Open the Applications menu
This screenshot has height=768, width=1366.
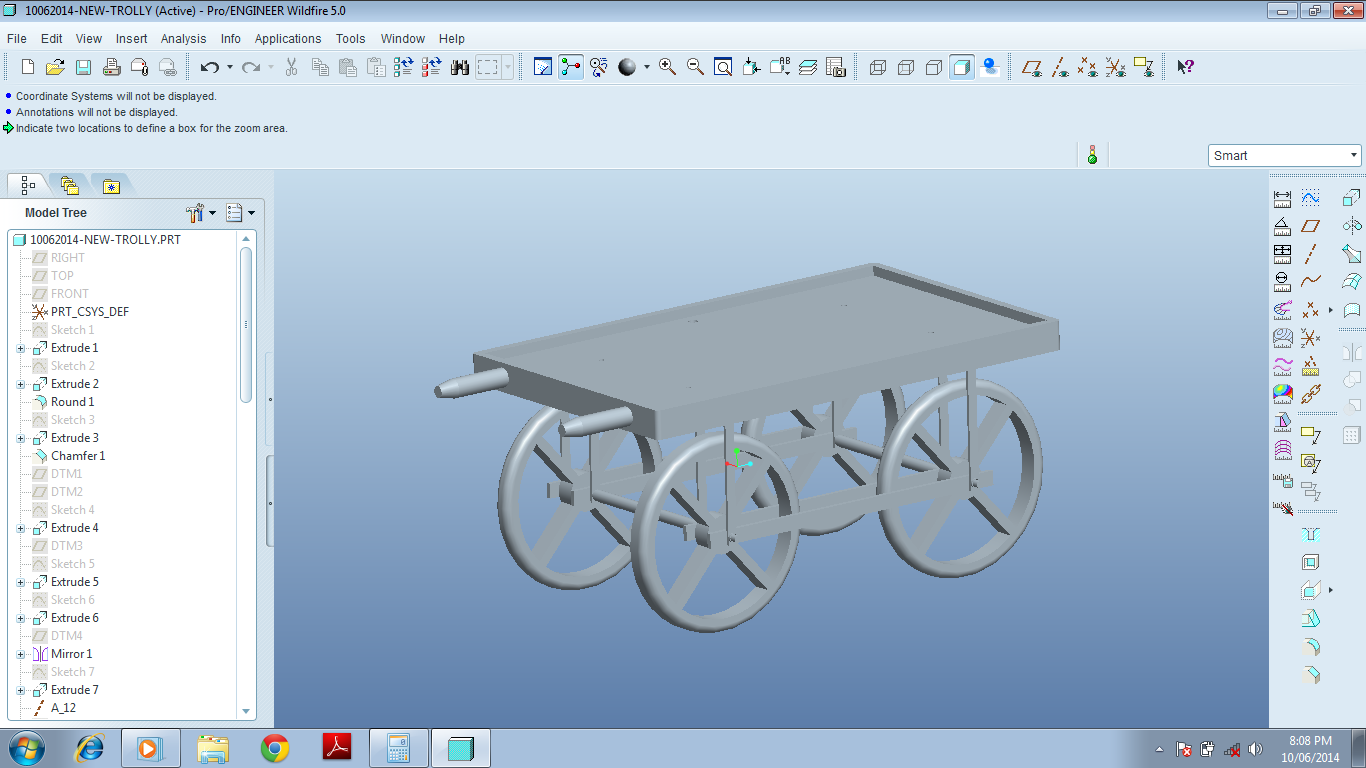(x=288, y=38)
